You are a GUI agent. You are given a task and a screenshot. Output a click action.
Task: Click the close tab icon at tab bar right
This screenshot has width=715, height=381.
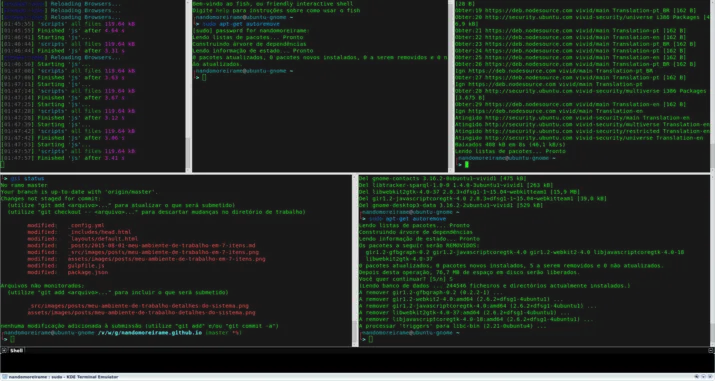click(711, 350)
